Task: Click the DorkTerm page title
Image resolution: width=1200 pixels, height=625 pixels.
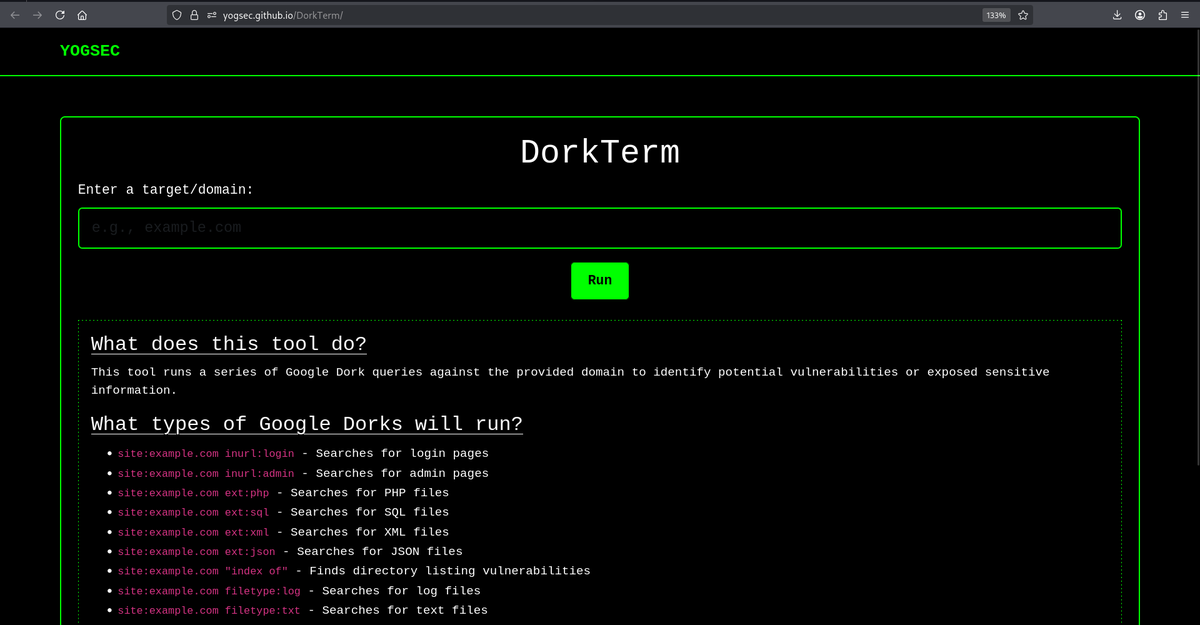Action: pyautogui.click(x=600, y=152)
